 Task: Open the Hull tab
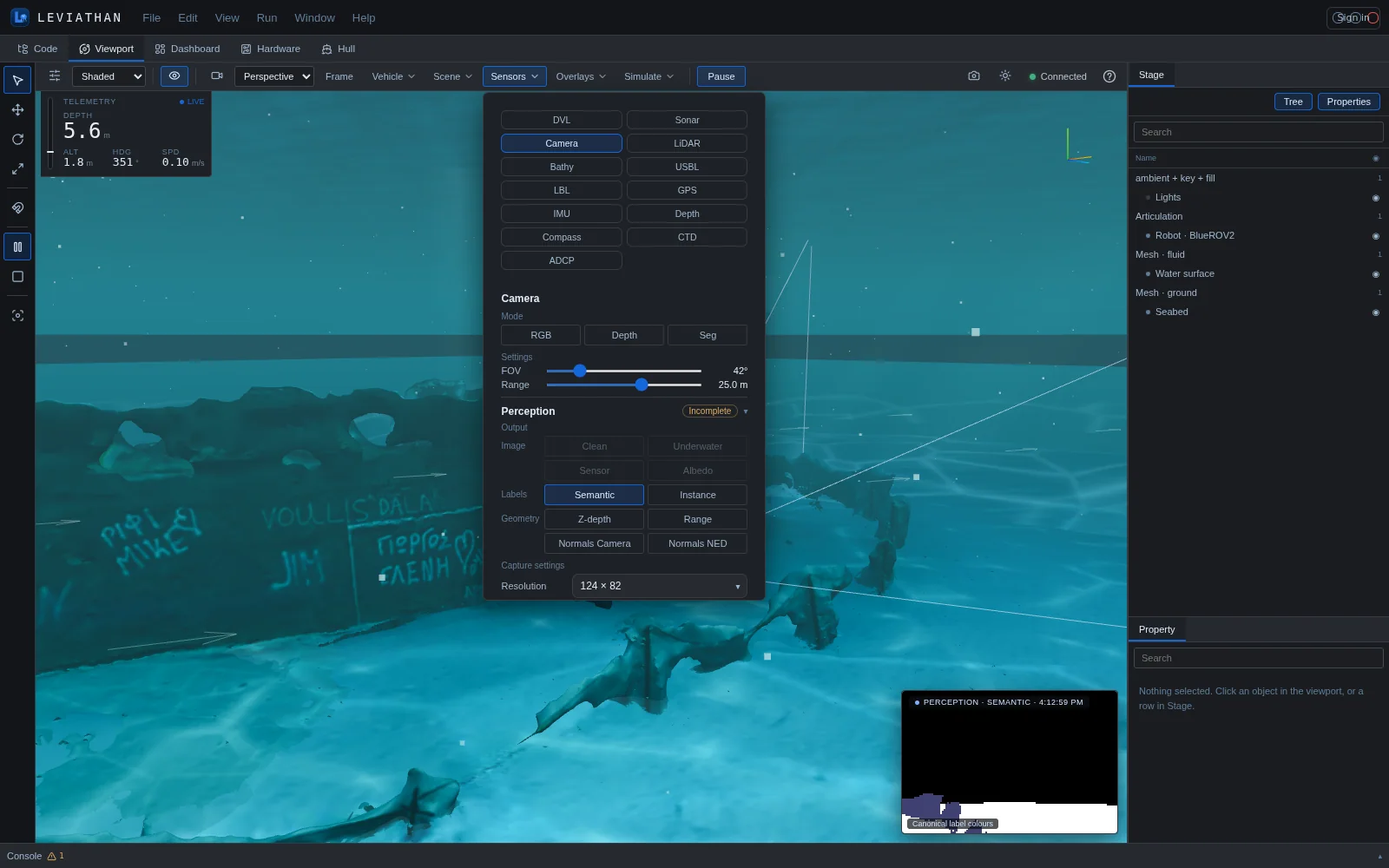coord(339,49)
